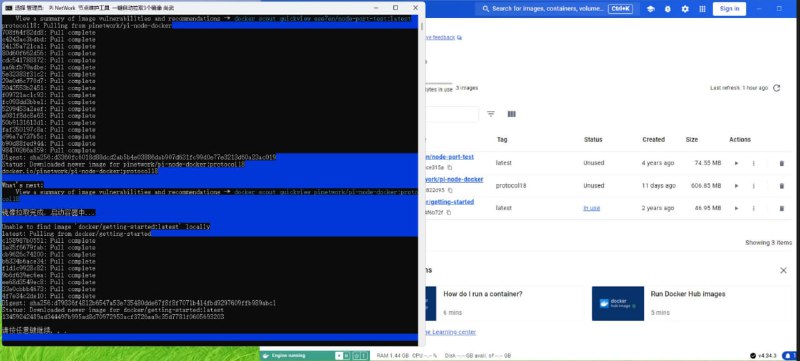Open Docker settings gear icon
This screenshot has width=800, height=361.
pos(685,9)
